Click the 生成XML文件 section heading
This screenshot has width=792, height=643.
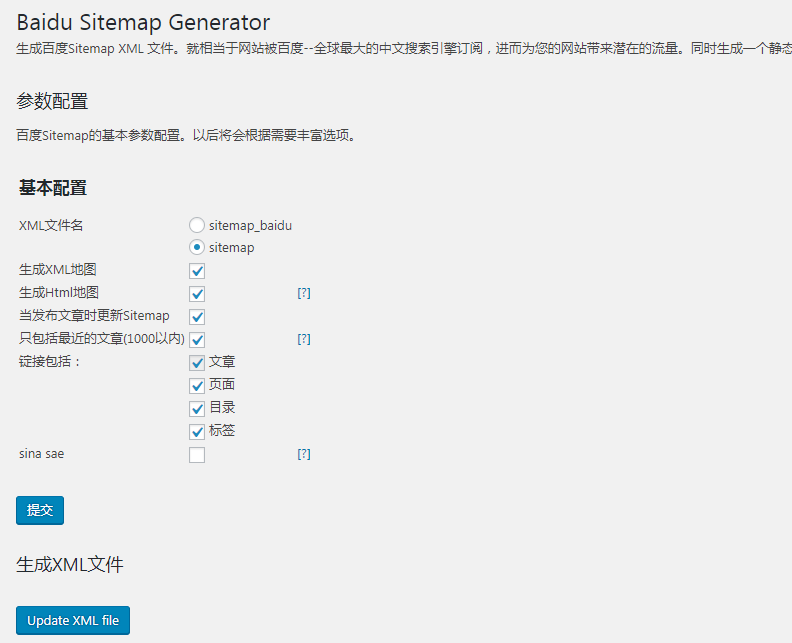tap(70, 565)
